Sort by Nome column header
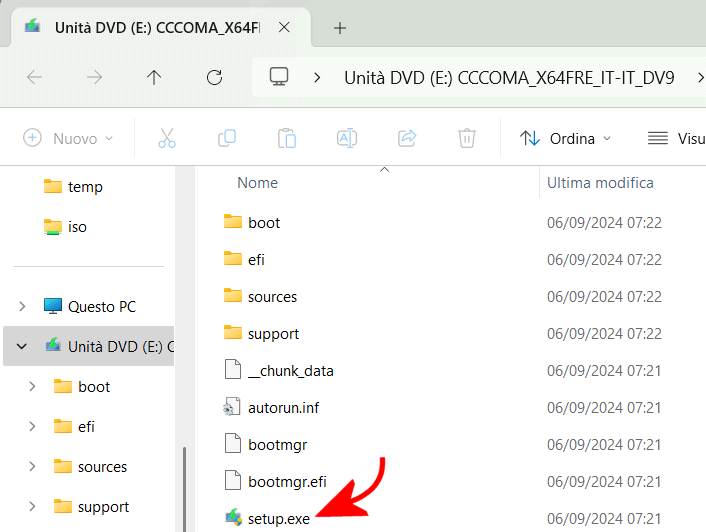 click(x=258, y=183)
